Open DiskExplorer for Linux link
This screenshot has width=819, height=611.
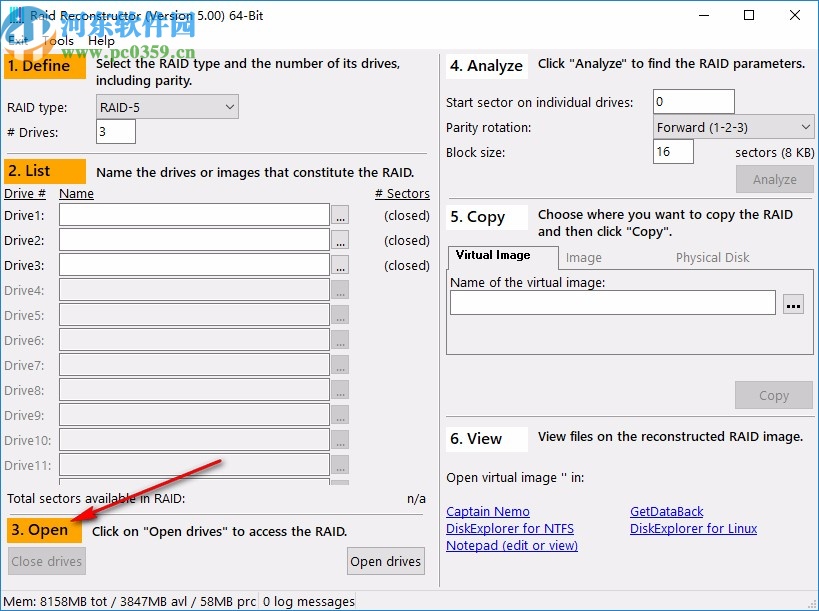[693, 528]
